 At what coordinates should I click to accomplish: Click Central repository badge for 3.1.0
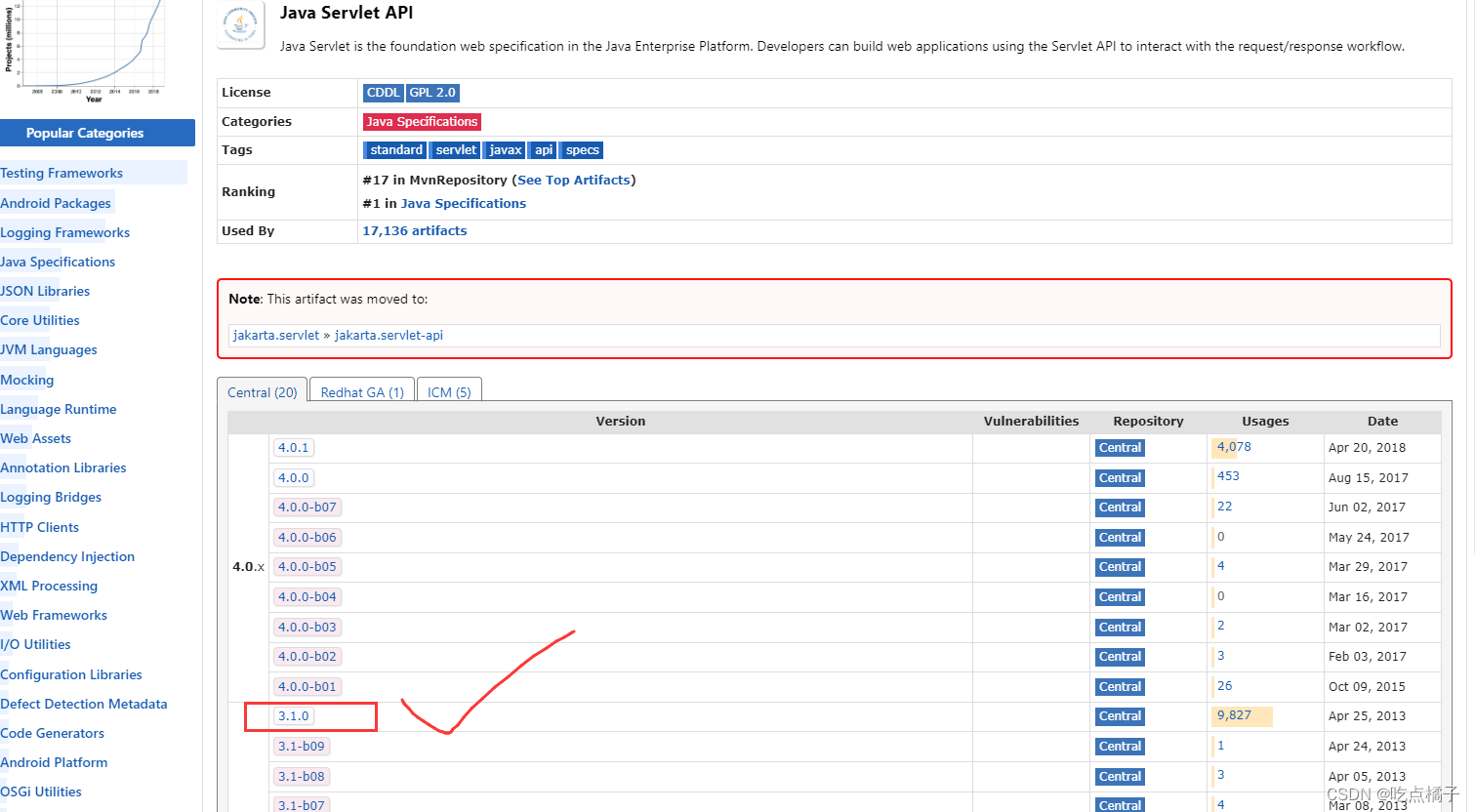click(x=1120, y=716)
